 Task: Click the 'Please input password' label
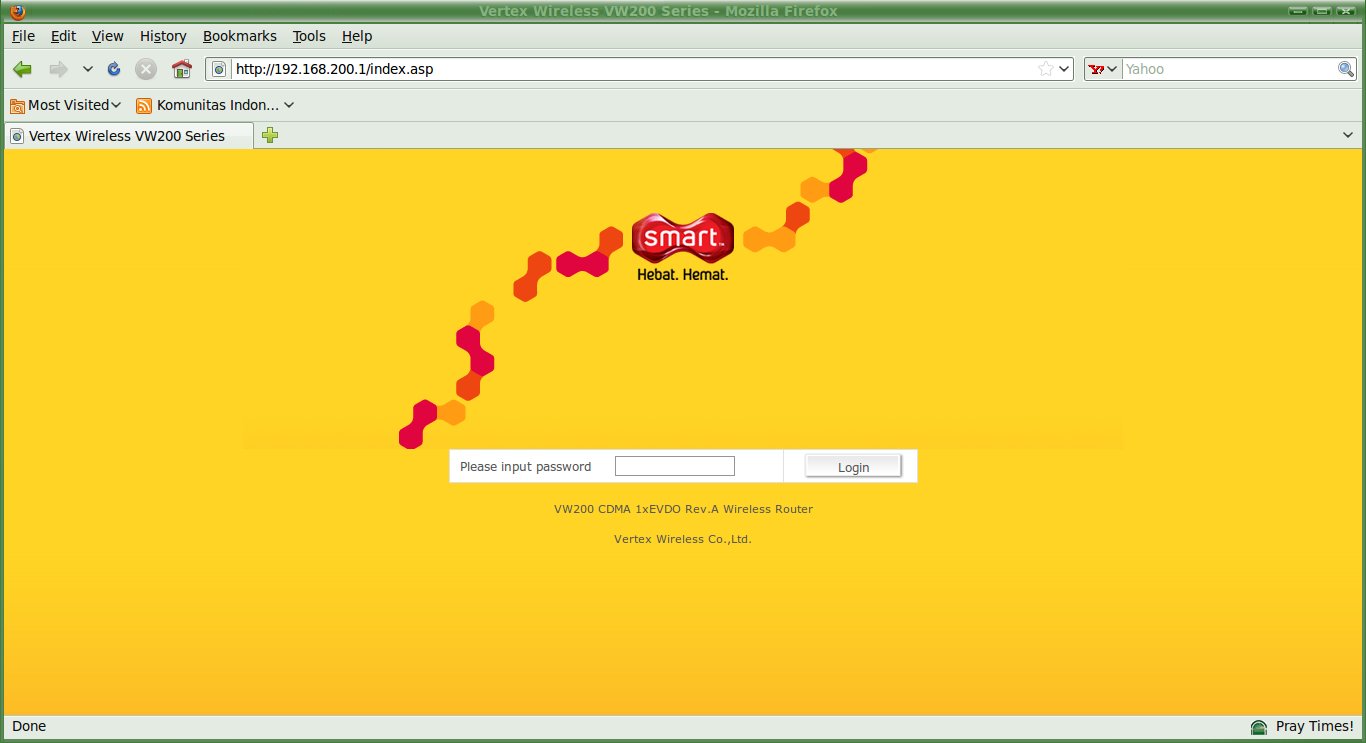point(525,467)
